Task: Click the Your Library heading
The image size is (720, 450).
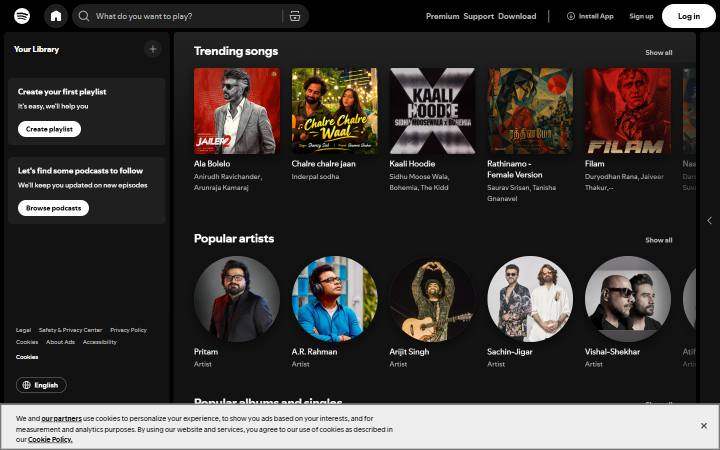Action: (36, 49)
